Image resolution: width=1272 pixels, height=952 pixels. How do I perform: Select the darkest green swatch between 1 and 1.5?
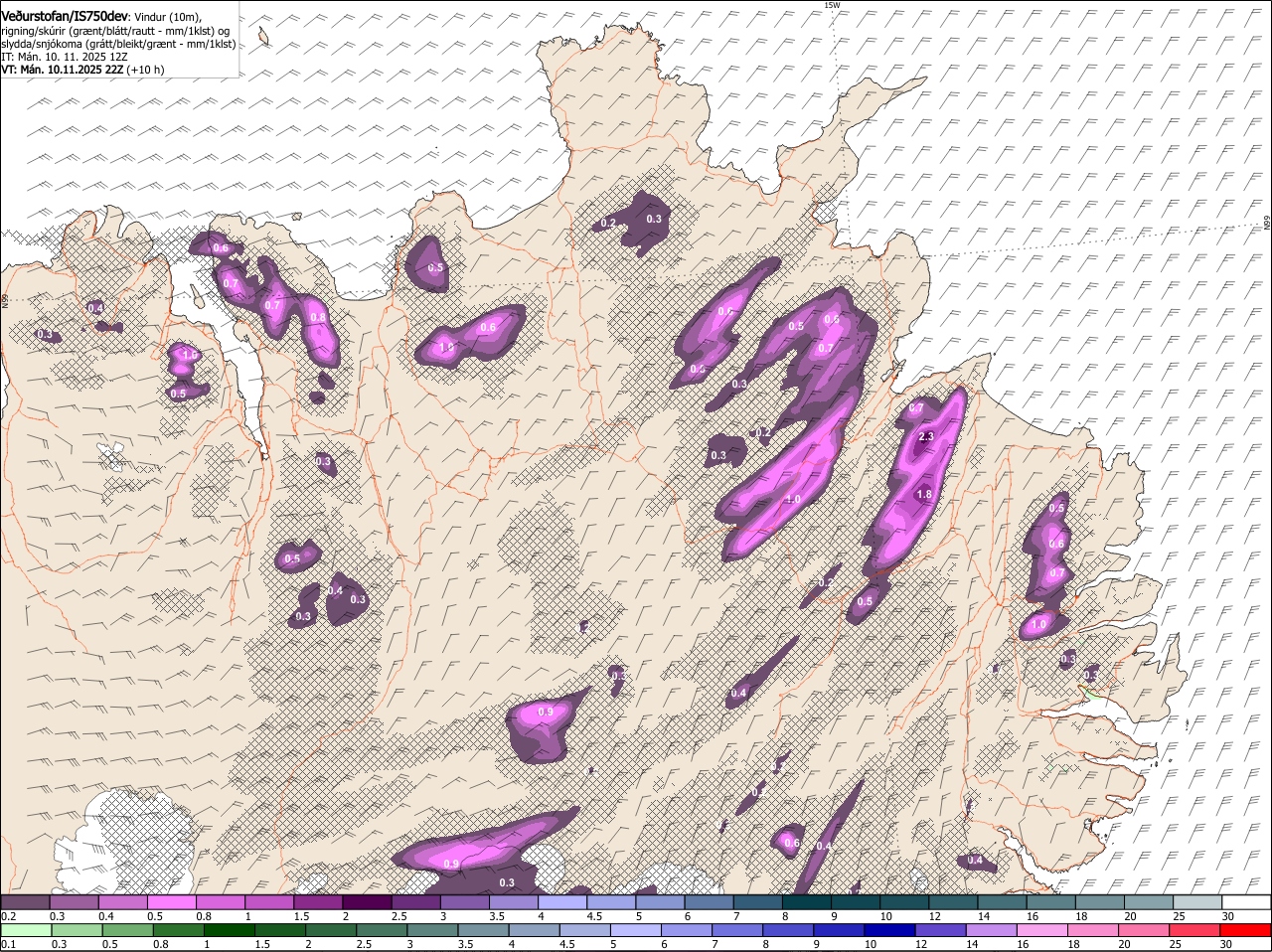click(x=230, y=930)
